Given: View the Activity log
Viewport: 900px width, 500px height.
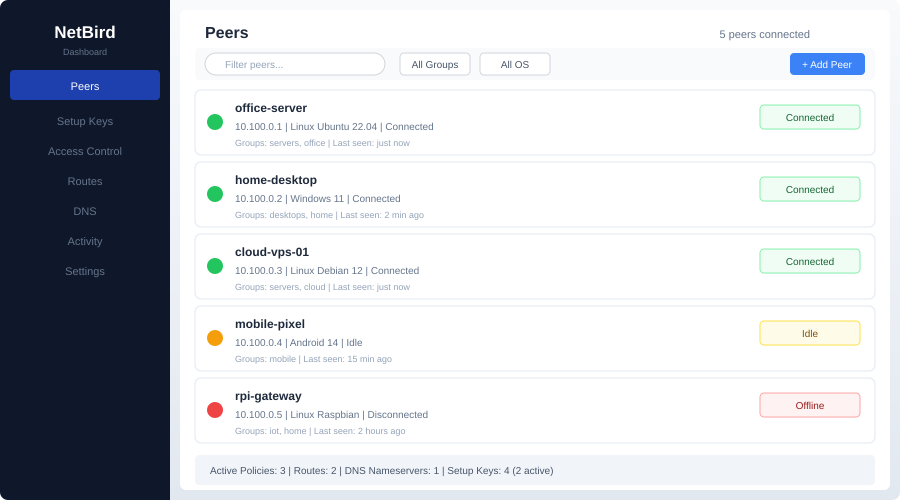Looking at the screenshot, I should [x=85, y=241].
